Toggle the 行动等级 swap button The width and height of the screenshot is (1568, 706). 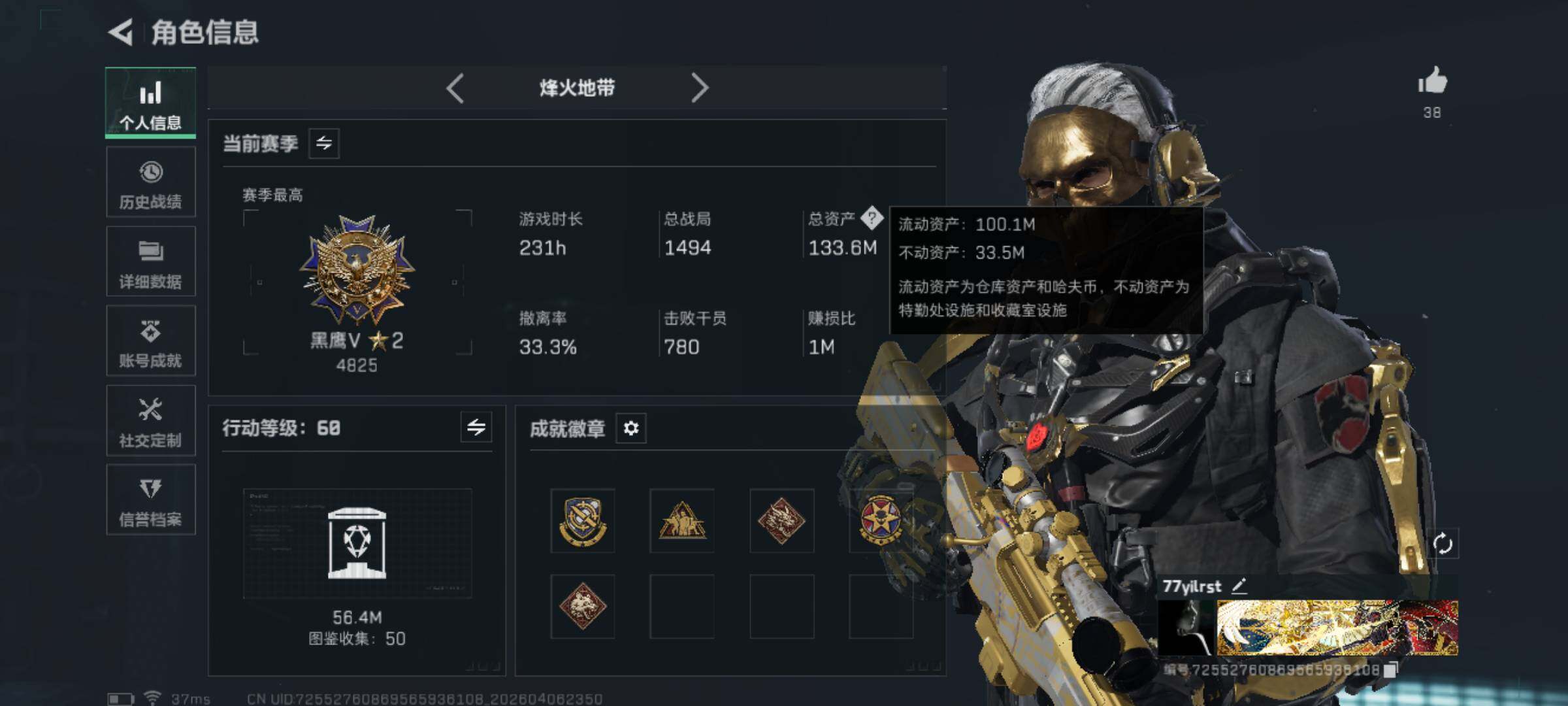(476, 428)
